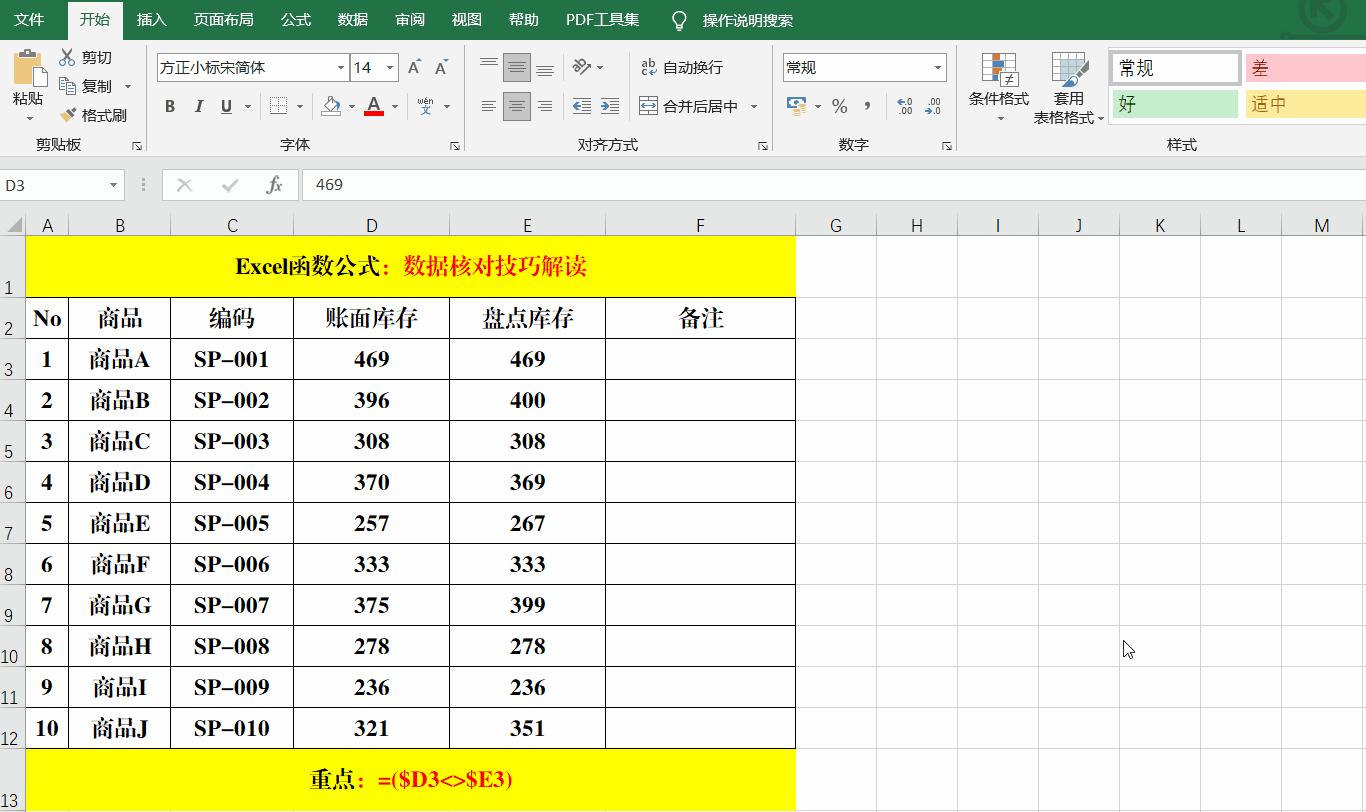This screenshot has height=812, width=1366.
Task: Open the number format dropdown showing 常规
Action: [x=937, y=67]
